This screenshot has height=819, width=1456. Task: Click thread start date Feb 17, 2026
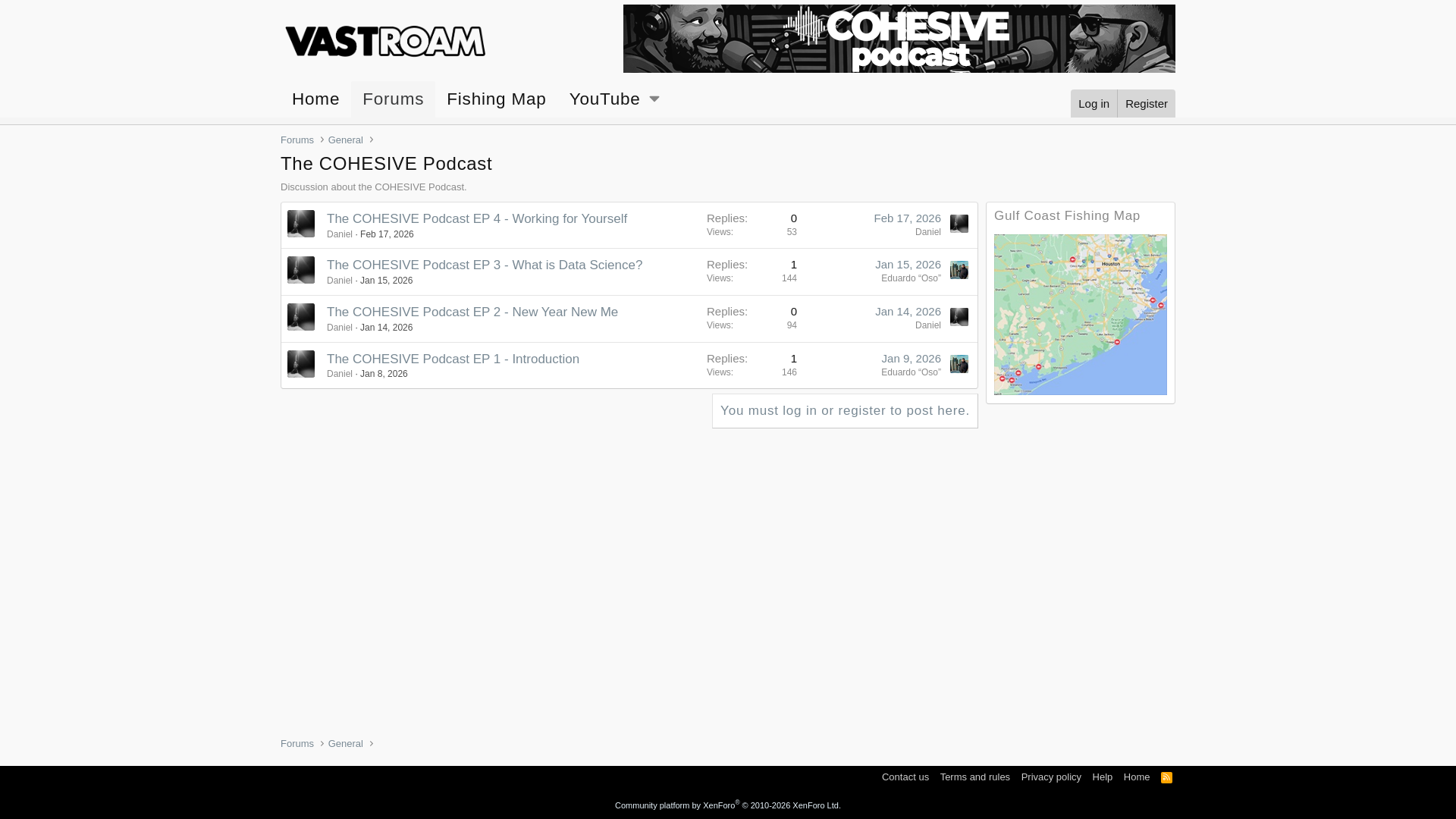(x=387, y=234)
